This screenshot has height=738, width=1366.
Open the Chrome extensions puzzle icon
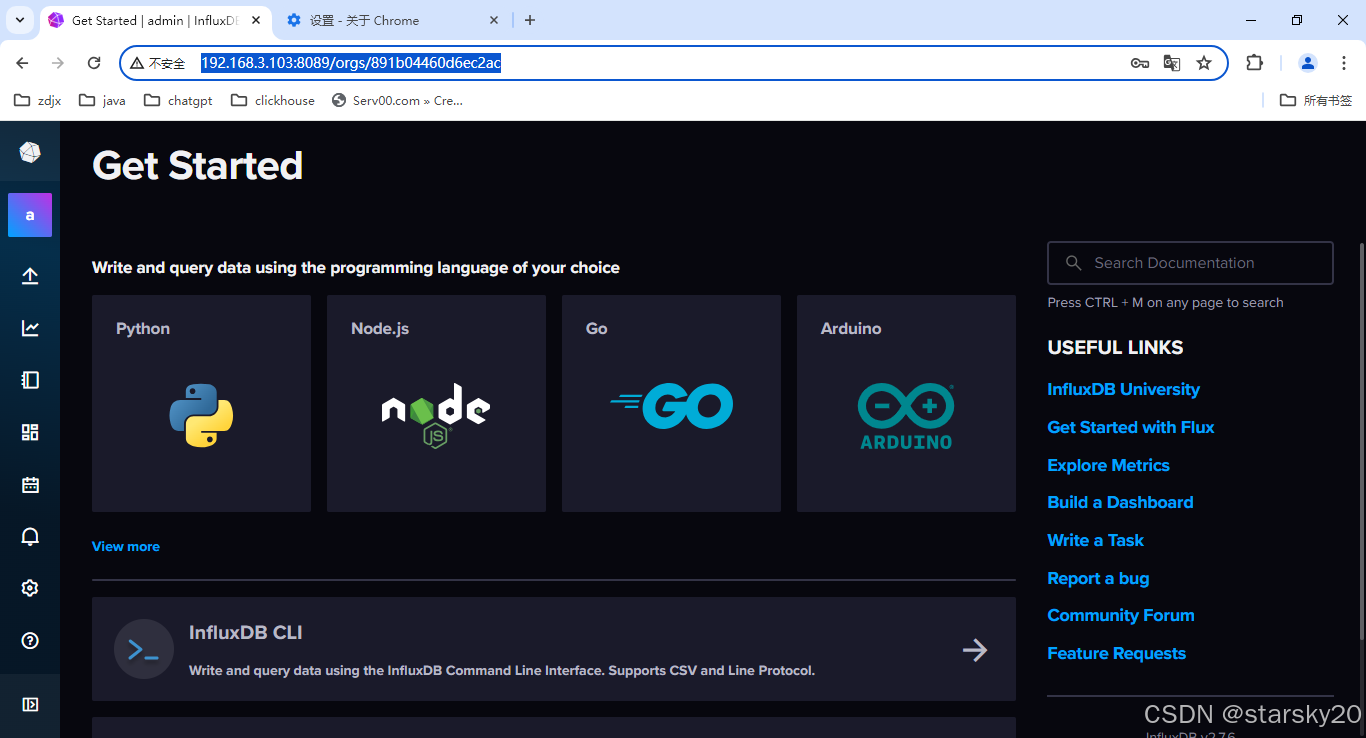tap(1254, 62)
